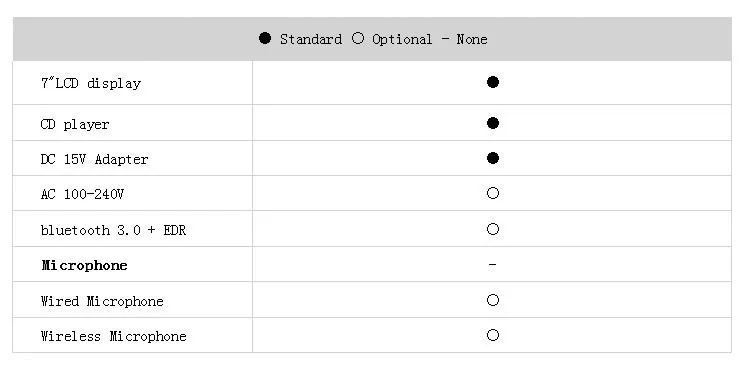Click the filled Standard legend dot
The width and height of the screenshot is (750, 369).
[265, 38]
